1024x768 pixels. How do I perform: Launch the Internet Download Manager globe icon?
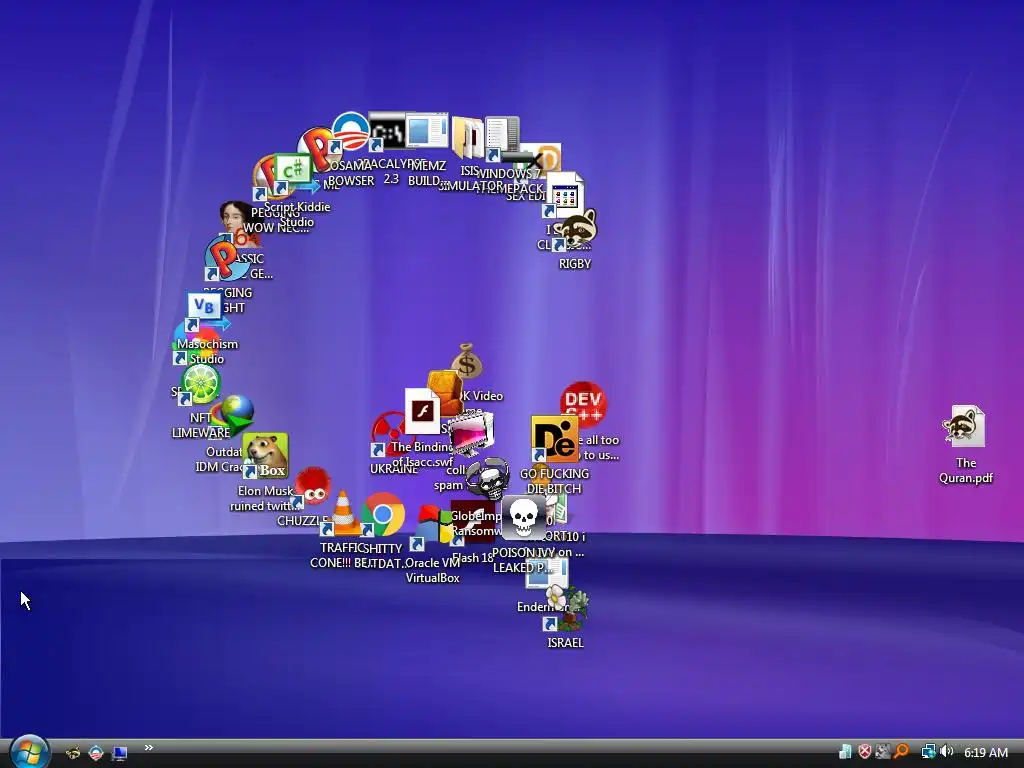[235, 414]
